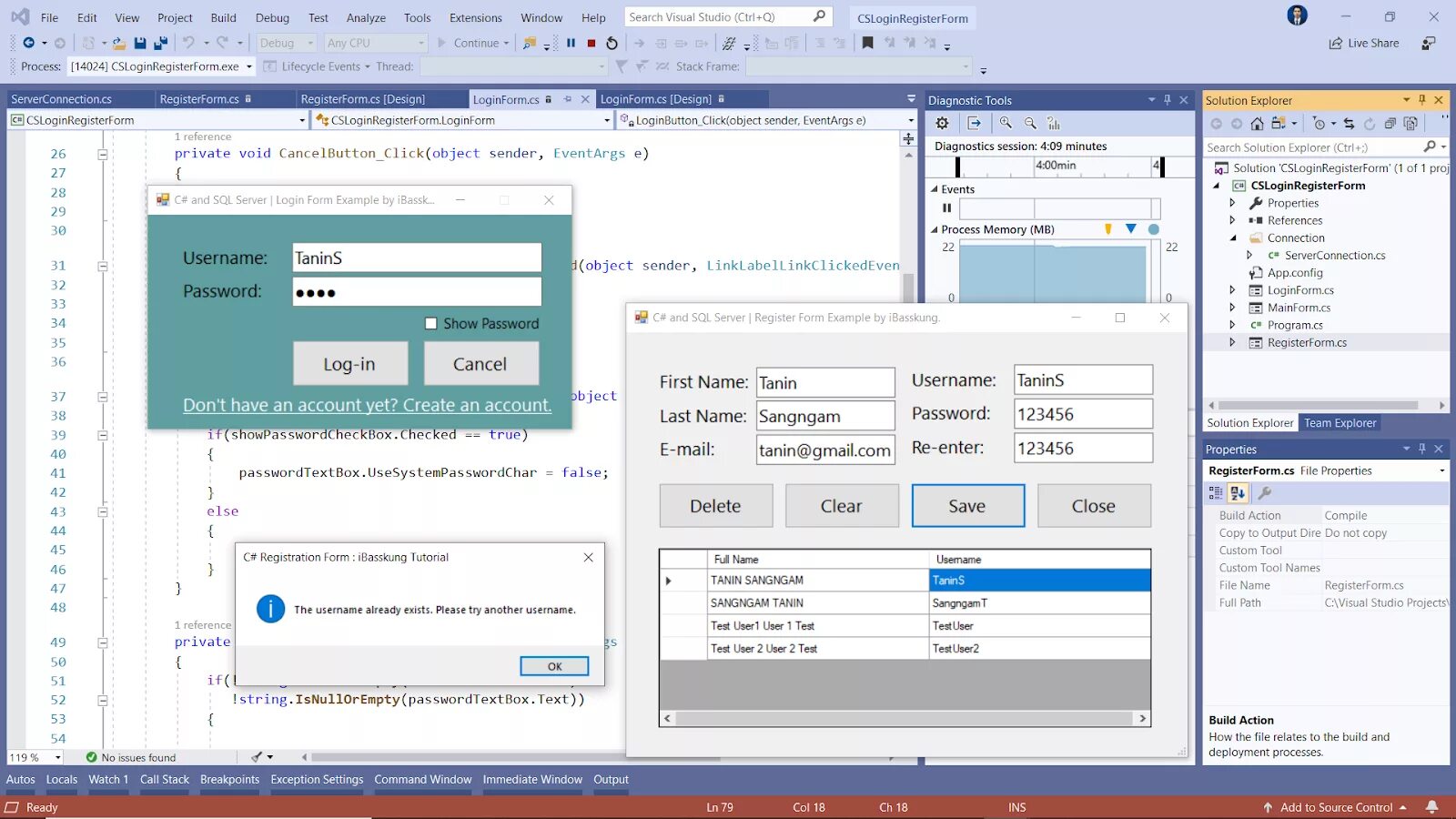Open the CSLoginRegisterForm project scope dropdown
Screen dimensions: 1456x819
click(x=302, y=120)
